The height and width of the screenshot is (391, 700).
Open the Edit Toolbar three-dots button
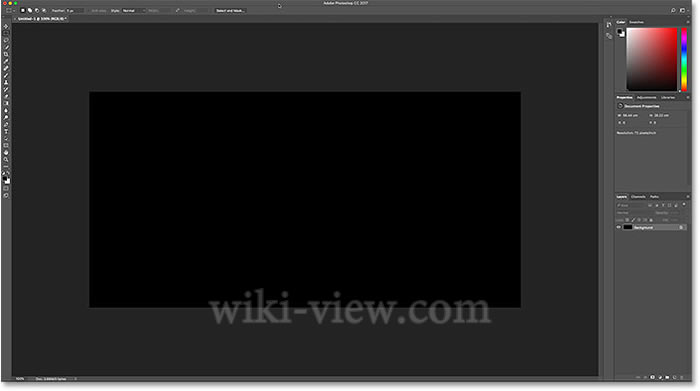tap(6, 166)
